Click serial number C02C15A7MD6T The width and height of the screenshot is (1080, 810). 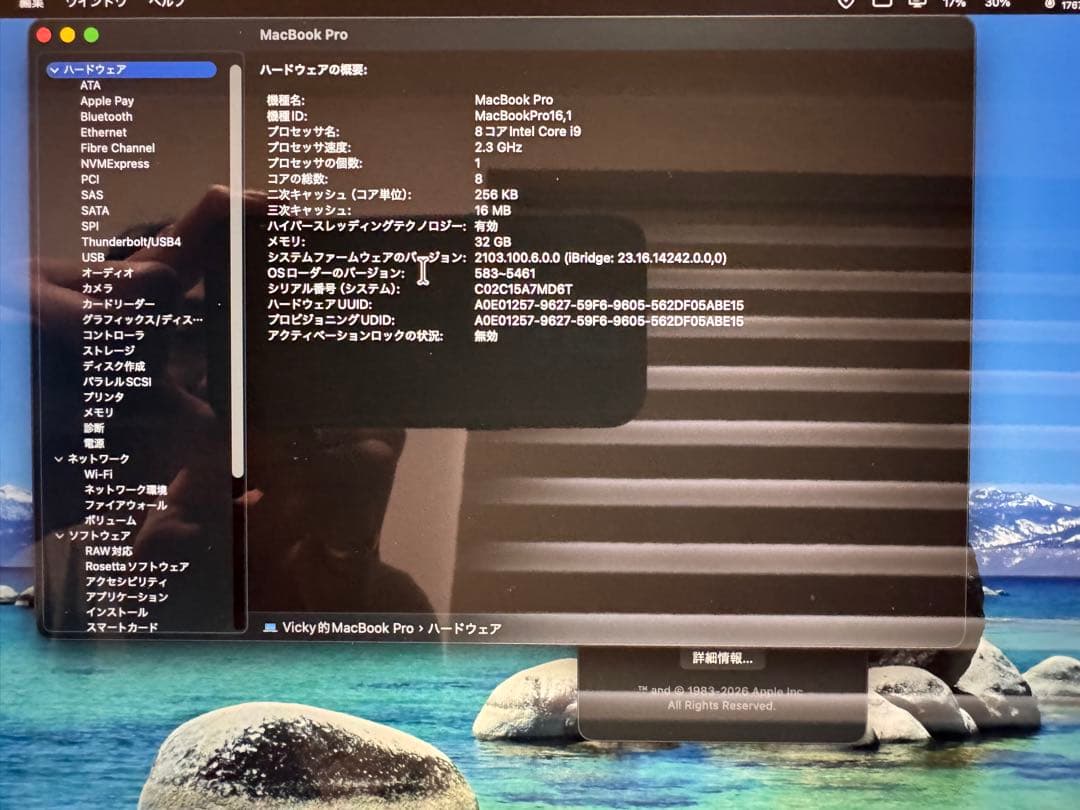click(523, 289)
